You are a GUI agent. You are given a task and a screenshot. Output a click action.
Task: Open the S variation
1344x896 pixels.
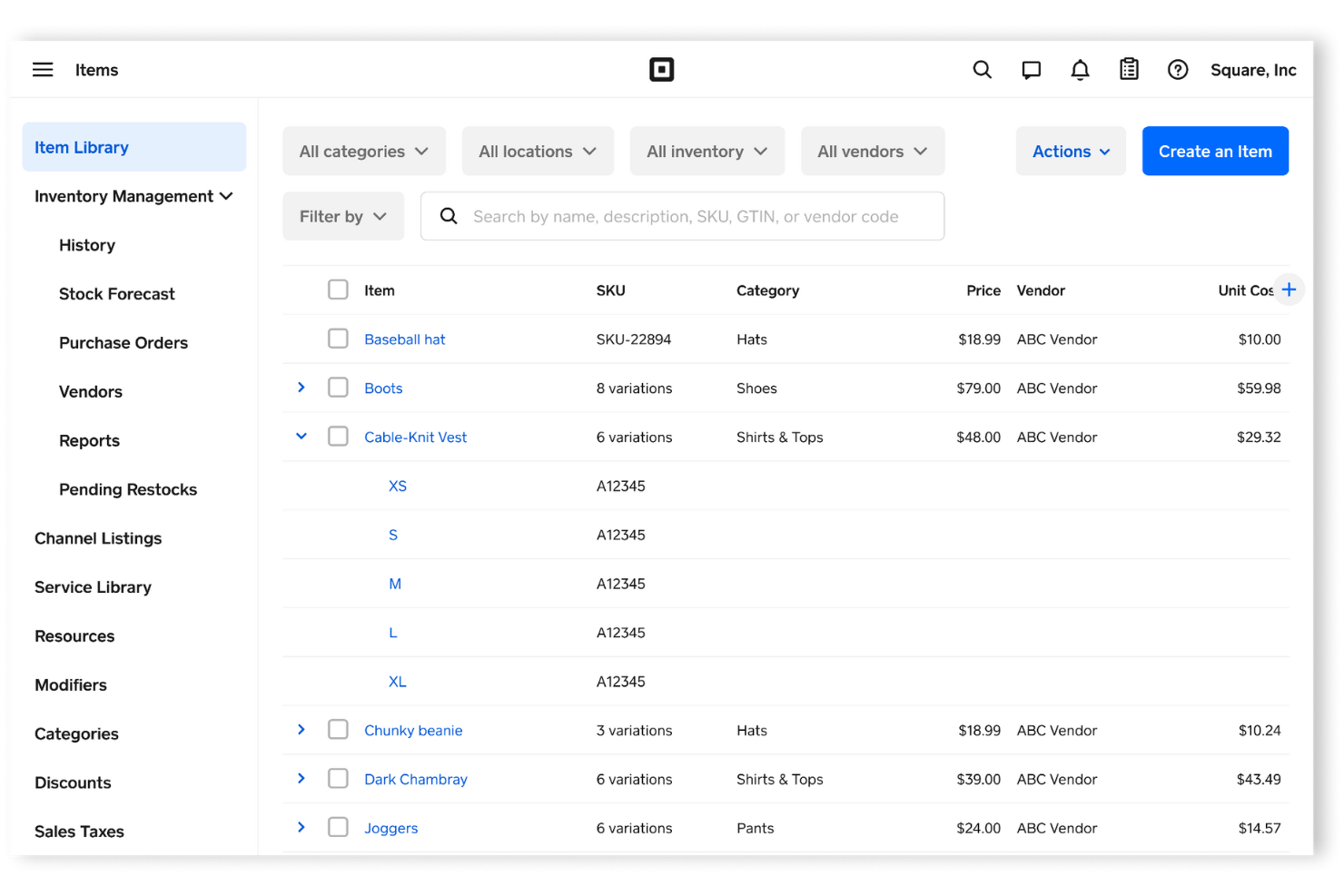(x=393, y=536)
